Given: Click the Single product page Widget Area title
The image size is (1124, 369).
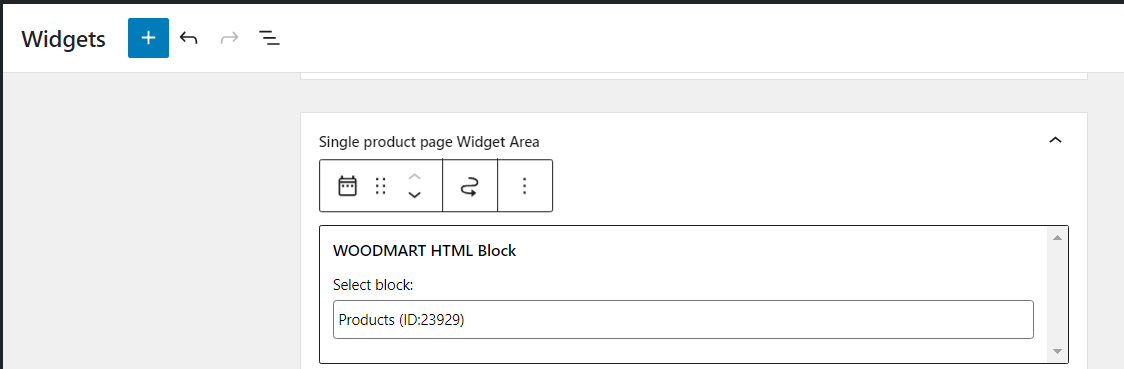Looking at the screenshot, I should point(429,142).
